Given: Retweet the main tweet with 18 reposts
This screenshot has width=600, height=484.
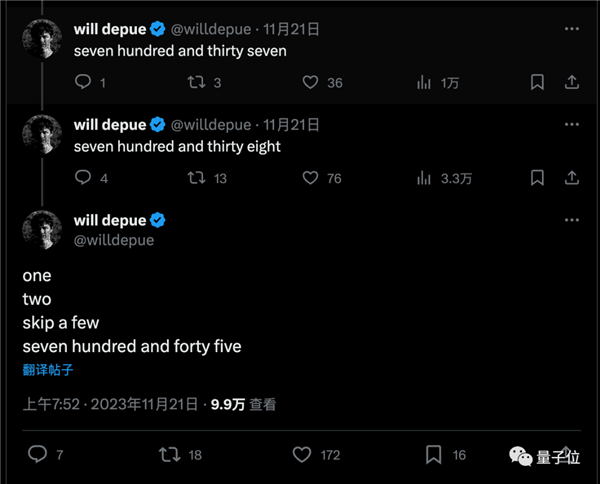Looking at the screenshot, I should pyautogui.click(x=169, y=455).
